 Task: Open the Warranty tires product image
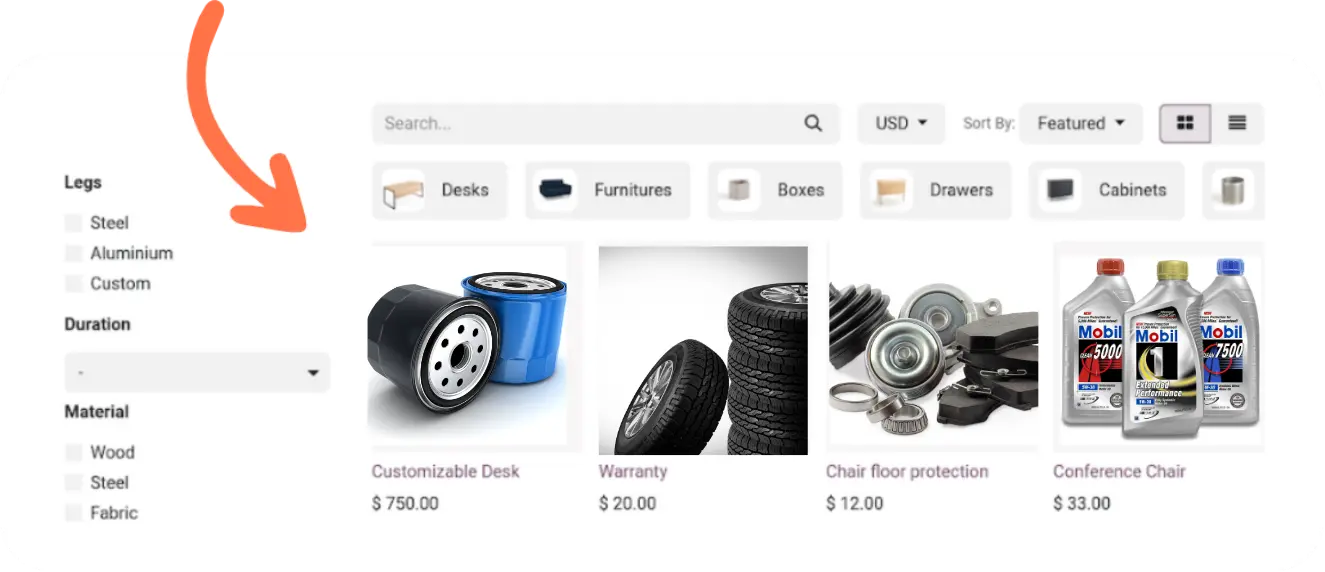703,350
